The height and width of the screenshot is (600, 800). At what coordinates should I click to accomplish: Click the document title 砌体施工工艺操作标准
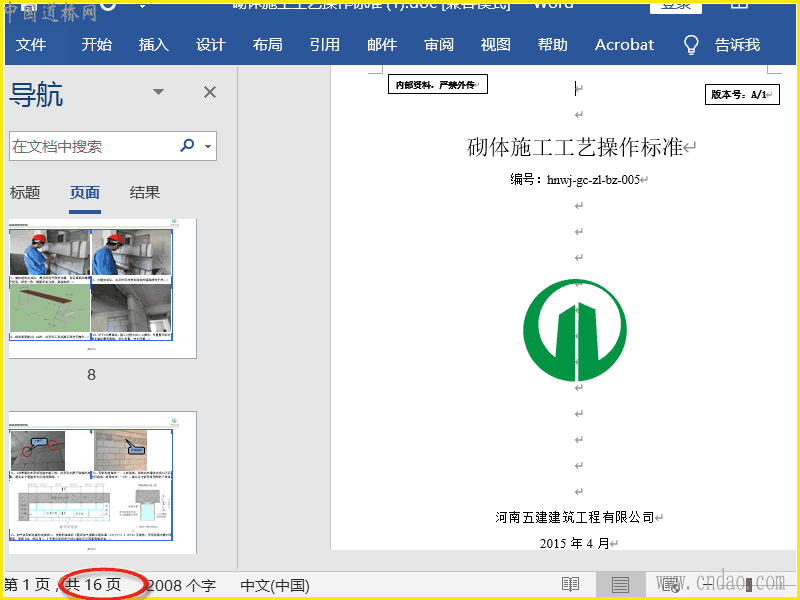point(575,147)
